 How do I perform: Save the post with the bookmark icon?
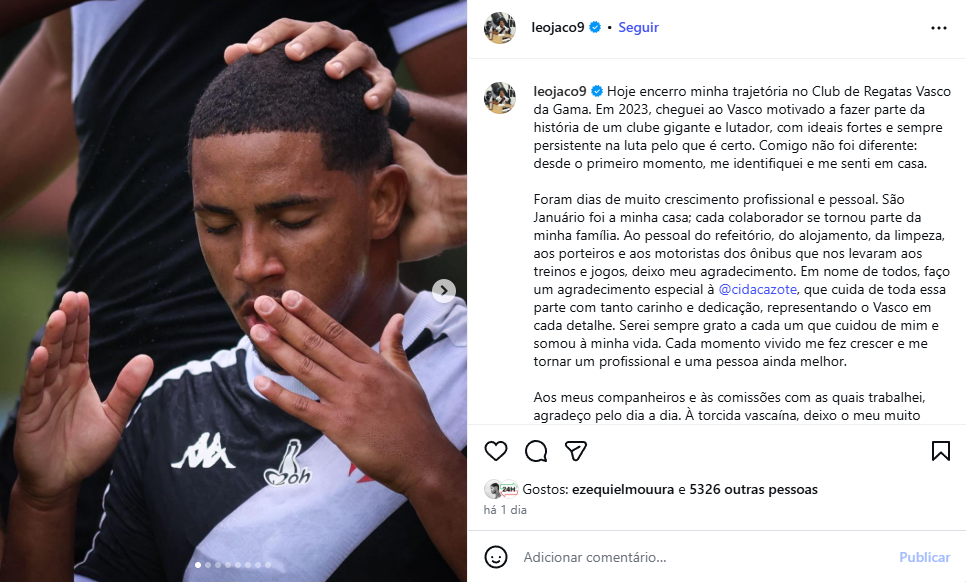[940, 451]
